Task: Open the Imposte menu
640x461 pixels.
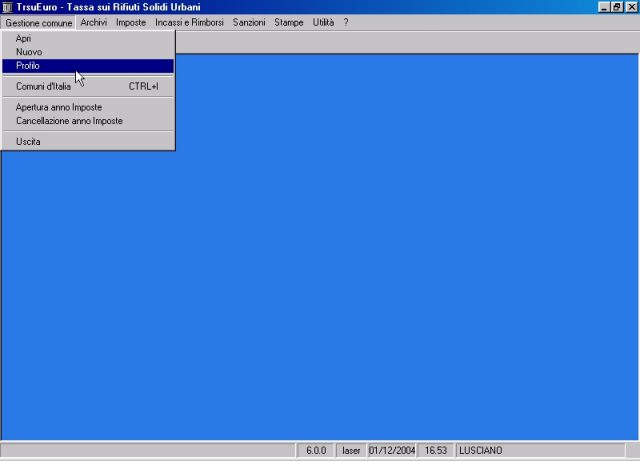Action: (131, 22)
